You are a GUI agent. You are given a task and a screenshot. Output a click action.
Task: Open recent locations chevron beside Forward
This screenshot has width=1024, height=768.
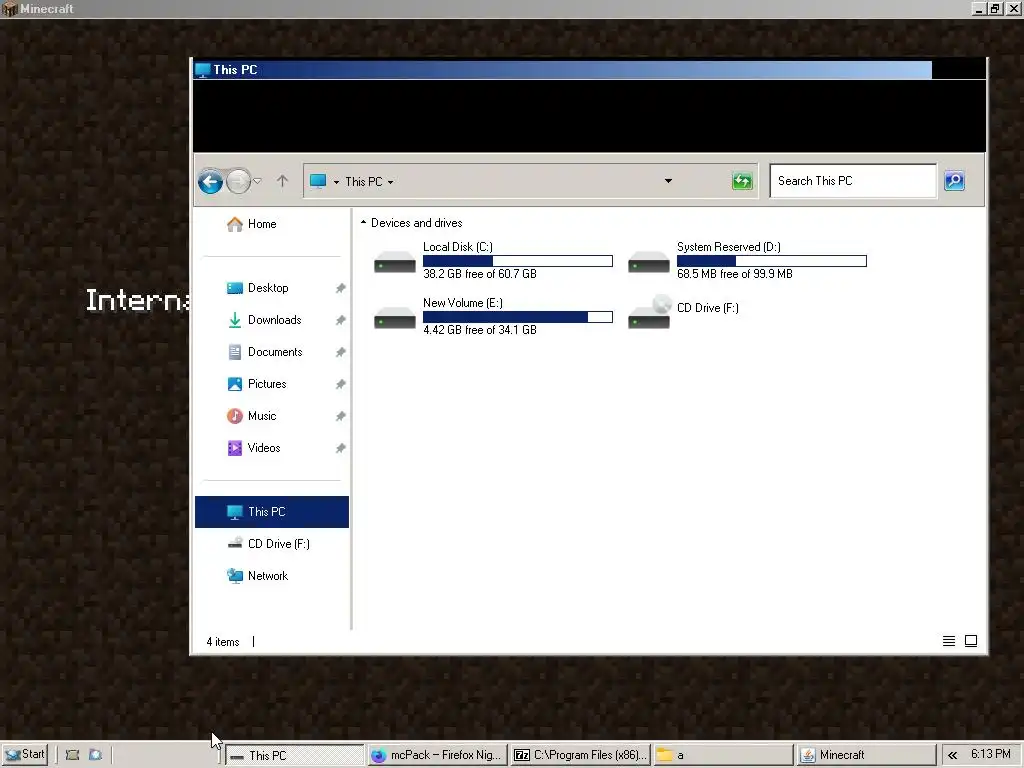tap(257, 181)
